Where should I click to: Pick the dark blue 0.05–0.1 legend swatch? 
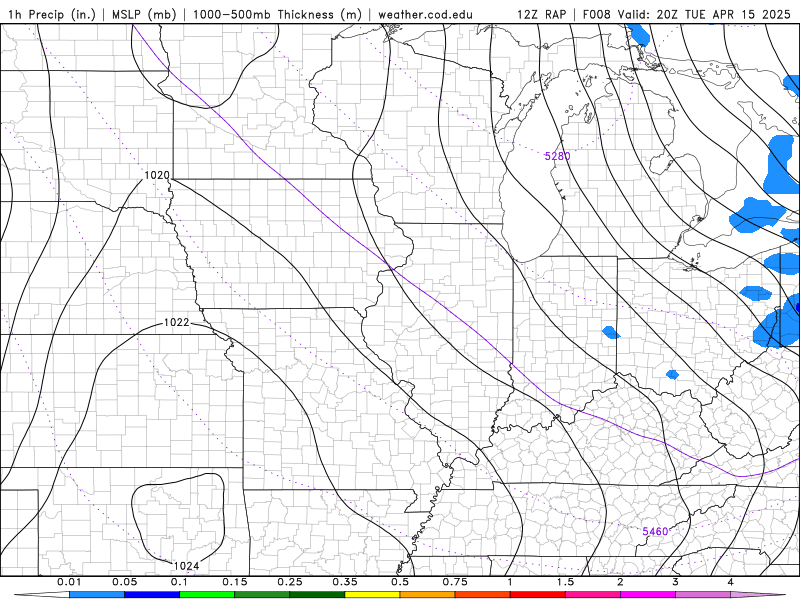[152, 595]
